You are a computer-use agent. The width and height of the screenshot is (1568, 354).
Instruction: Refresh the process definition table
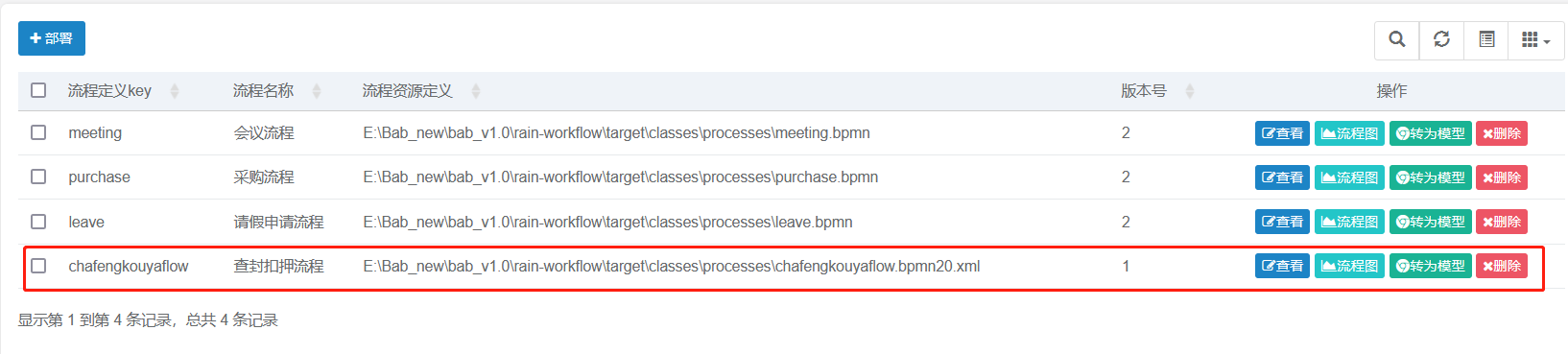pos(1441,39)
